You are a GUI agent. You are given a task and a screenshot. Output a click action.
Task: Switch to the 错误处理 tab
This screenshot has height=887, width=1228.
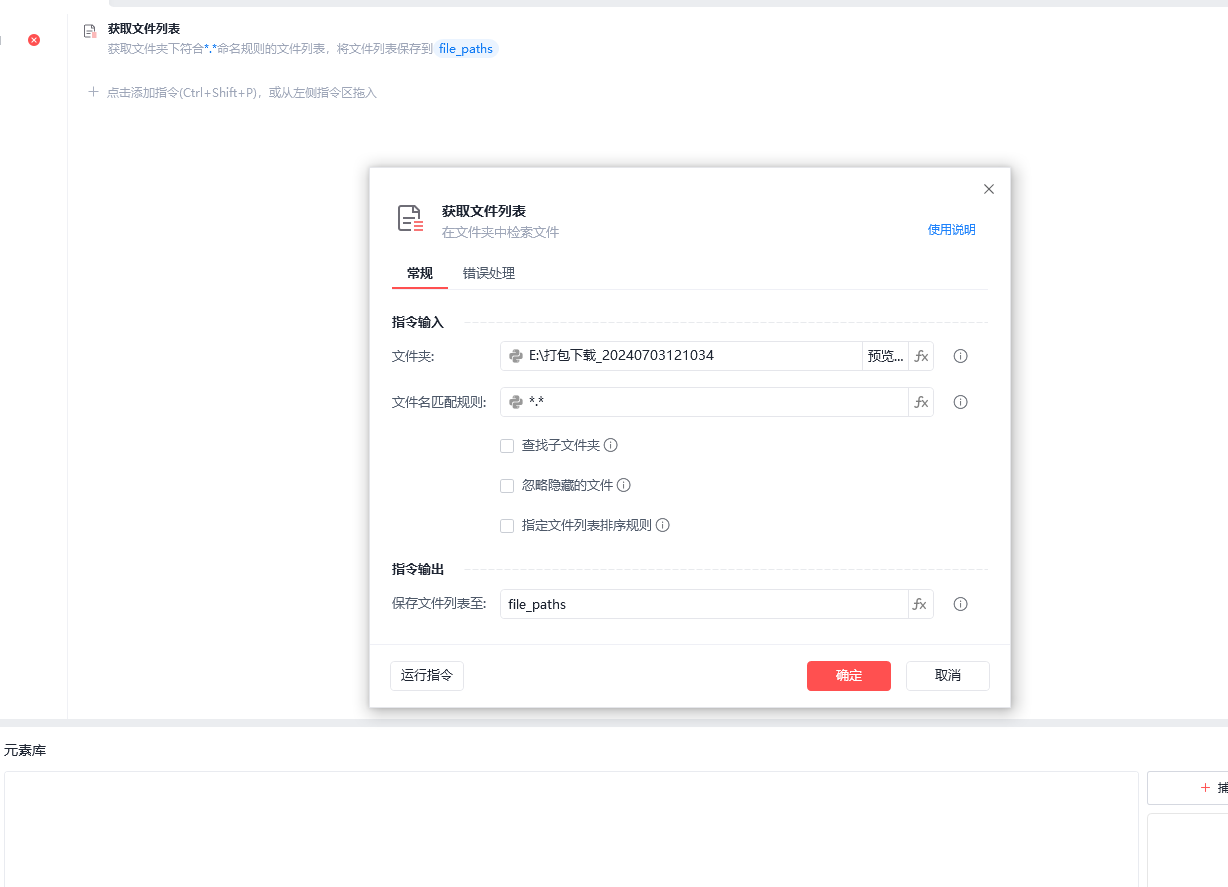pyautogui.click(x=489, y=273)
